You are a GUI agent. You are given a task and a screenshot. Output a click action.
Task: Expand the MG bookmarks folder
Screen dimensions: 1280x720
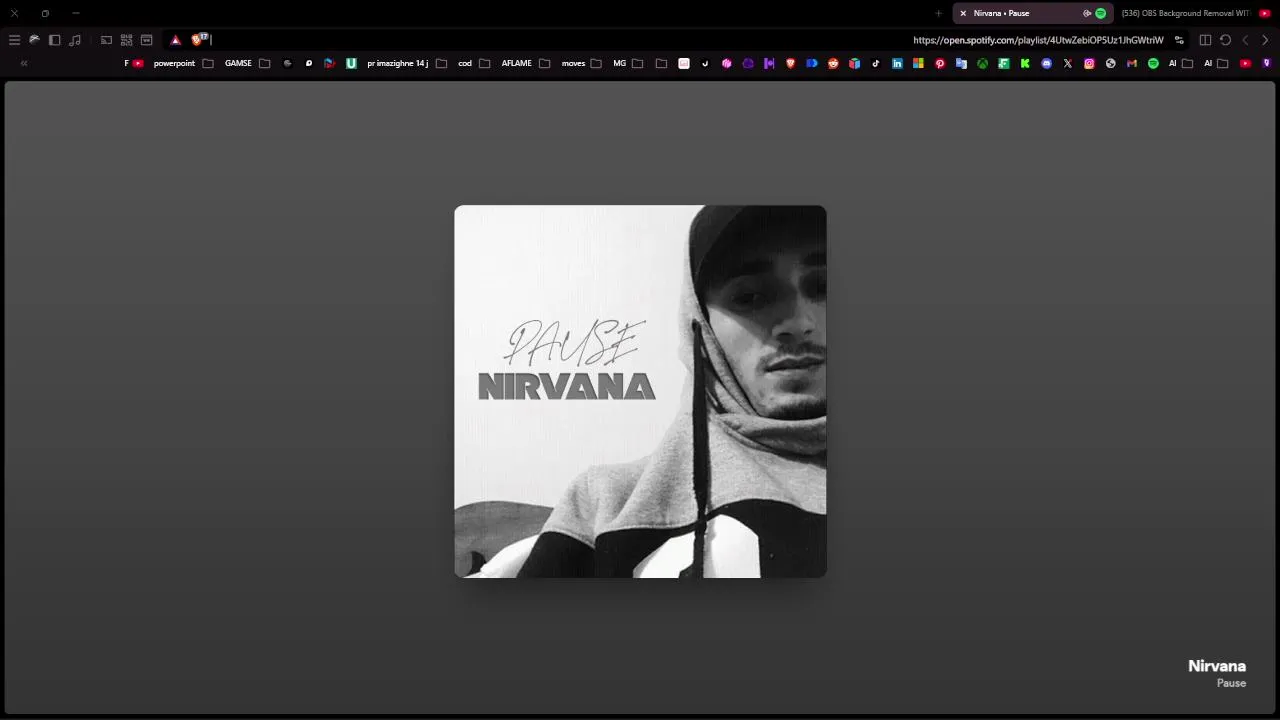(x=628, y=63)
